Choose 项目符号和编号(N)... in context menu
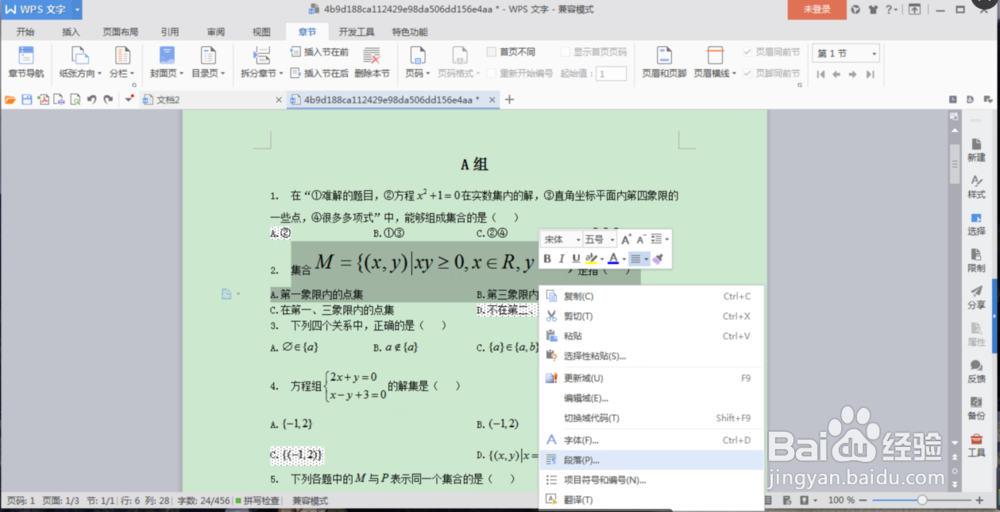 pyautogui.click(x=651, y=479)
